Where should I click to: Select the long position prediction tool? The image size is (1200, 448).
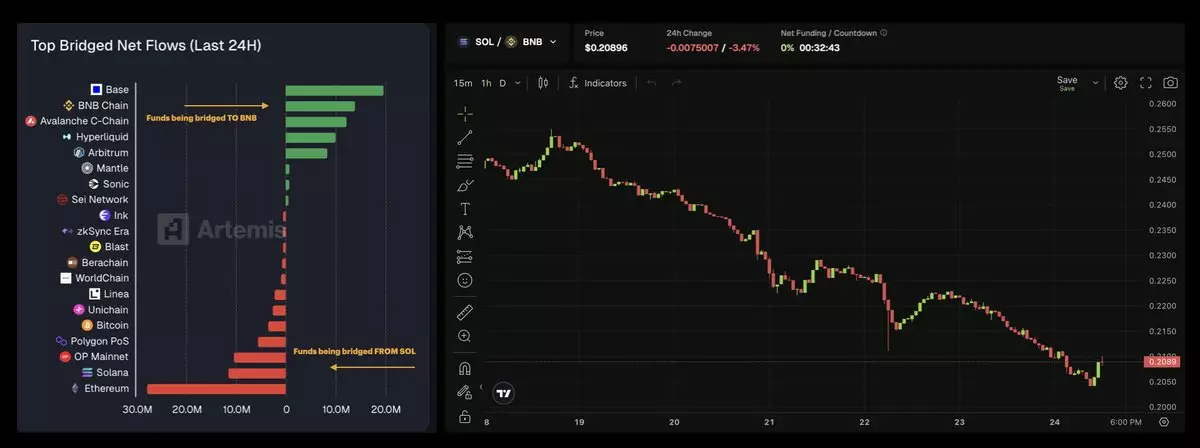pos(465,256)
